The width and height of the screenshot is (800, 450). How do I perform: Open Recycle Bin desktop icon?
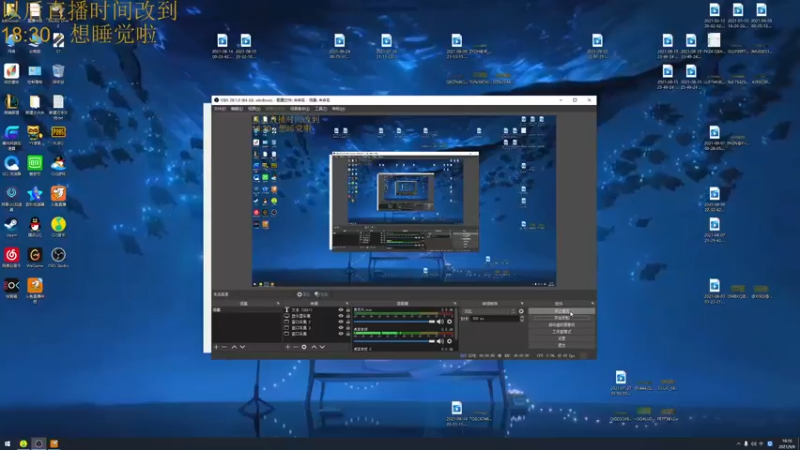pos(58,73)
